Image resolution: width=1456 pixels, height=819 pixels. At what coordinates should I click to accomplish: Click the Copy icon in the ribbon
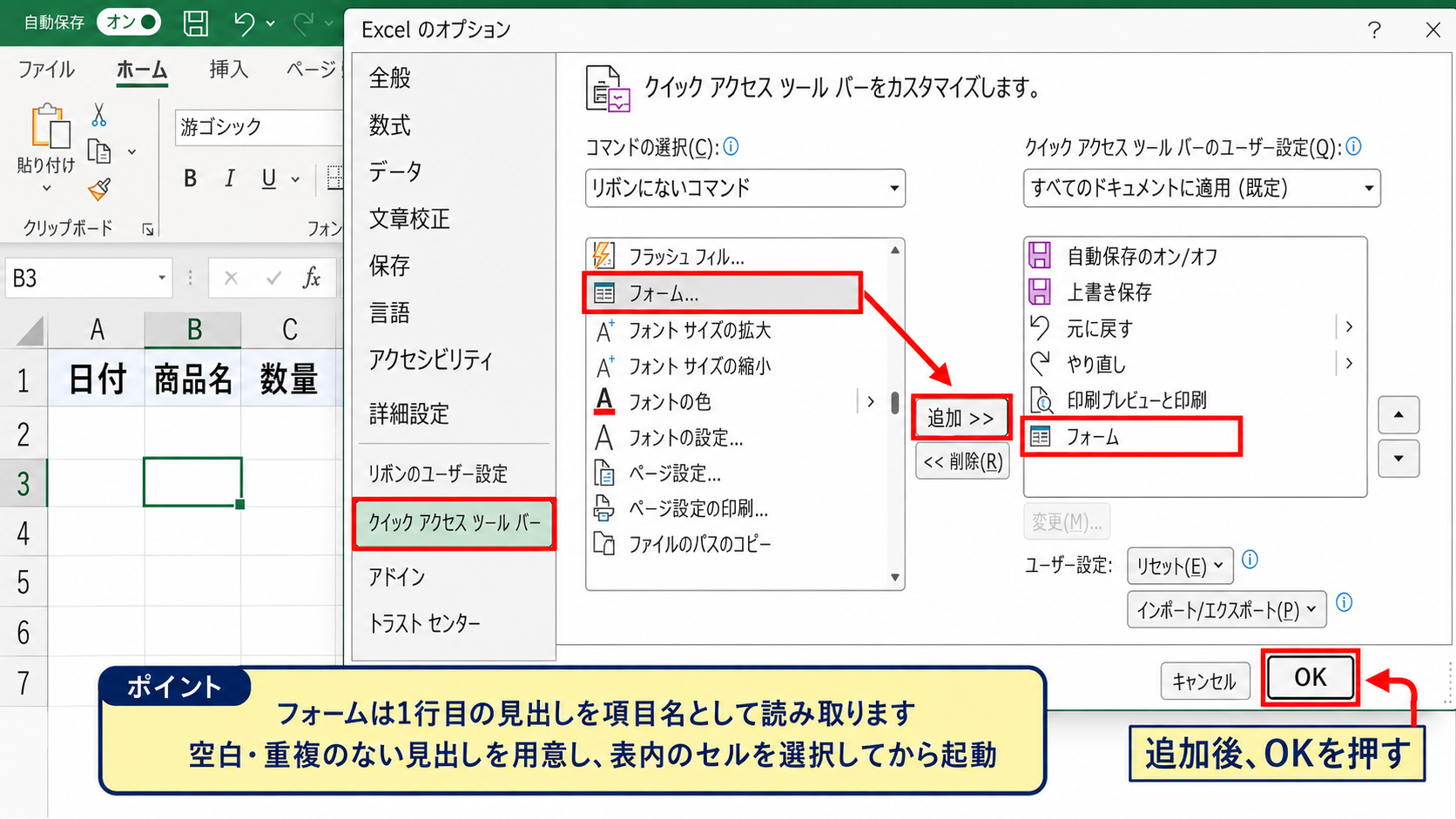tap(99, 151)
